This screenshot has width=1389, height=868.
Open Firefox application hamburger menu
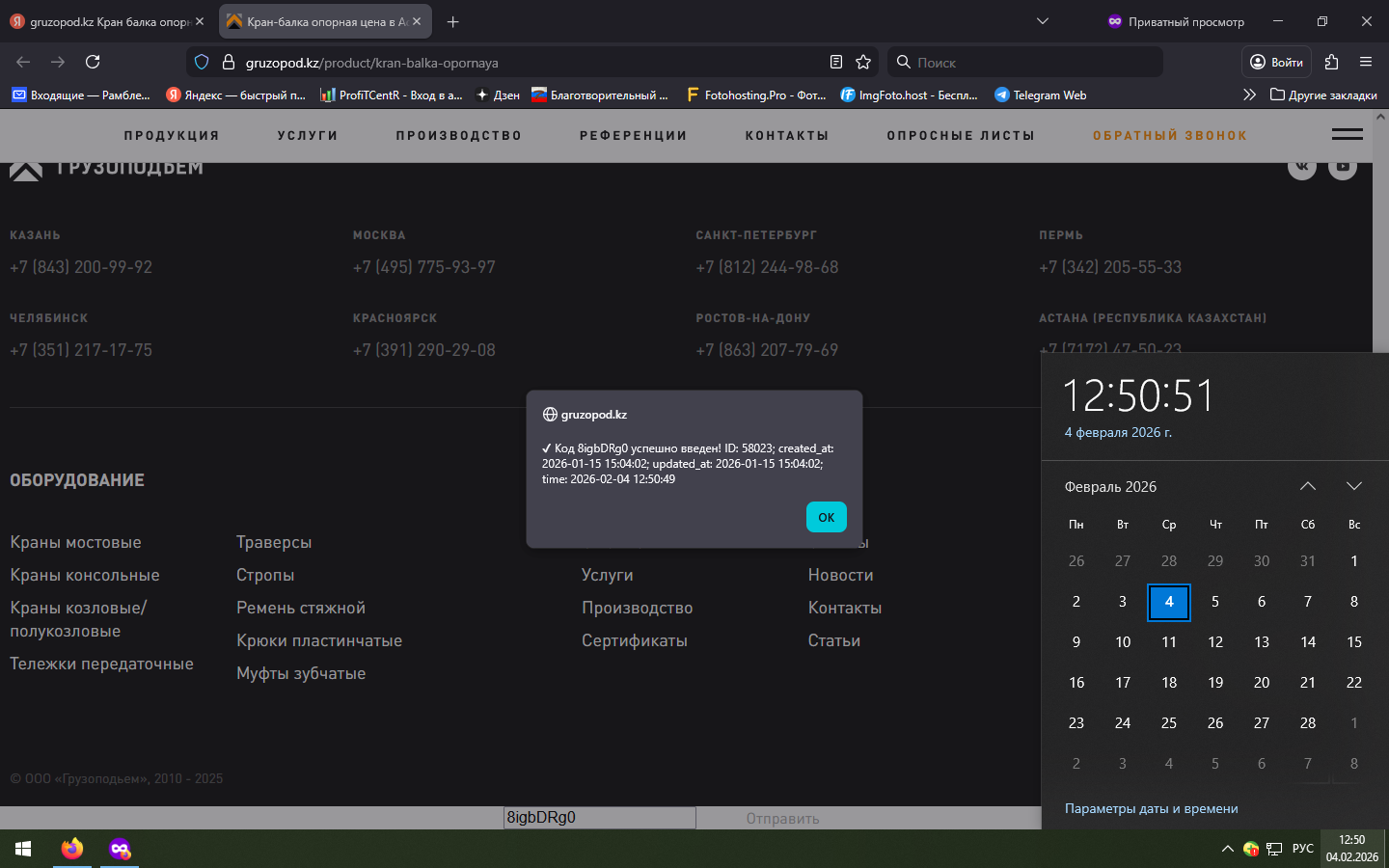1366,62
